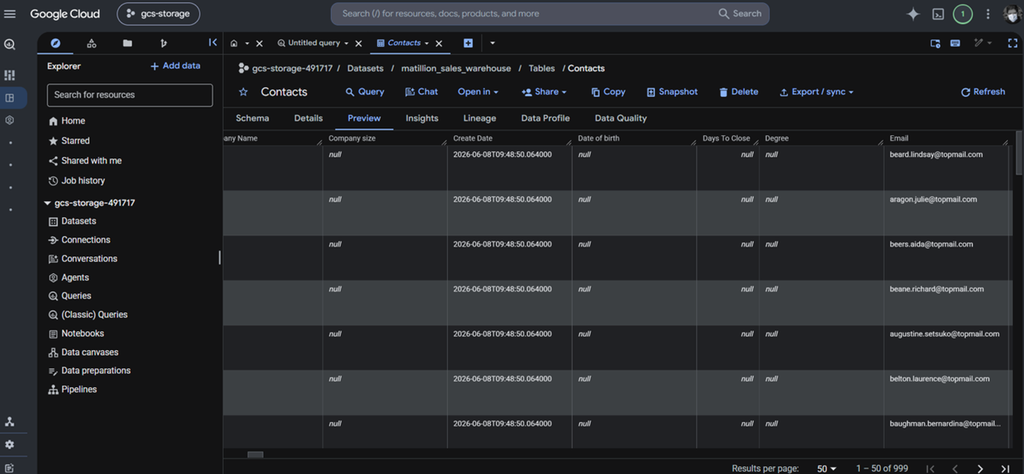The height and width of the screenshot is (474, 1024).
Task: Close the home tab
Action: tap(259, 43)
